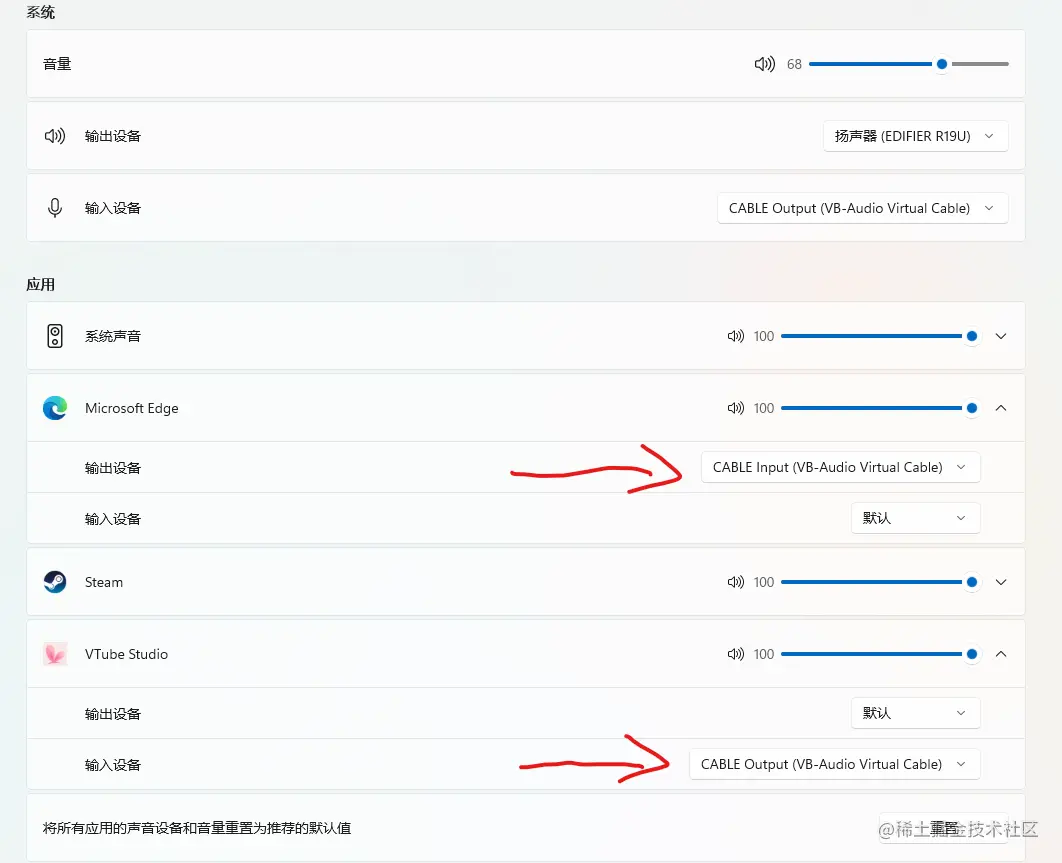
Task: Click the 应用 section heading
Action: (x=41, y=285)
